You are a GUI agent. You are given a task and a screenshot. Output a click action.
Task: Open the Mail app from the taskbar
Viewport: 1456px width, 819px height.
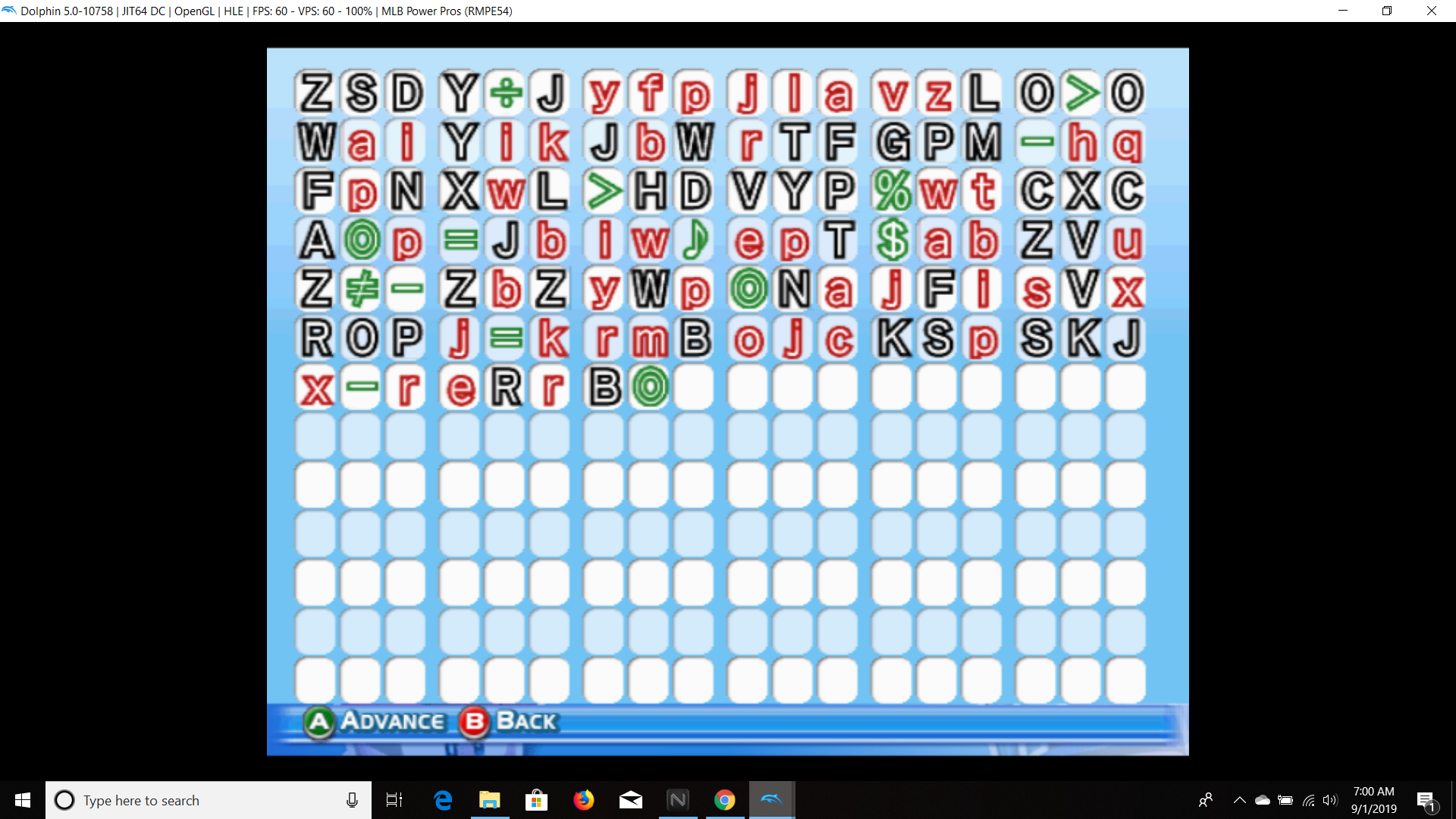tap(631, 800)
